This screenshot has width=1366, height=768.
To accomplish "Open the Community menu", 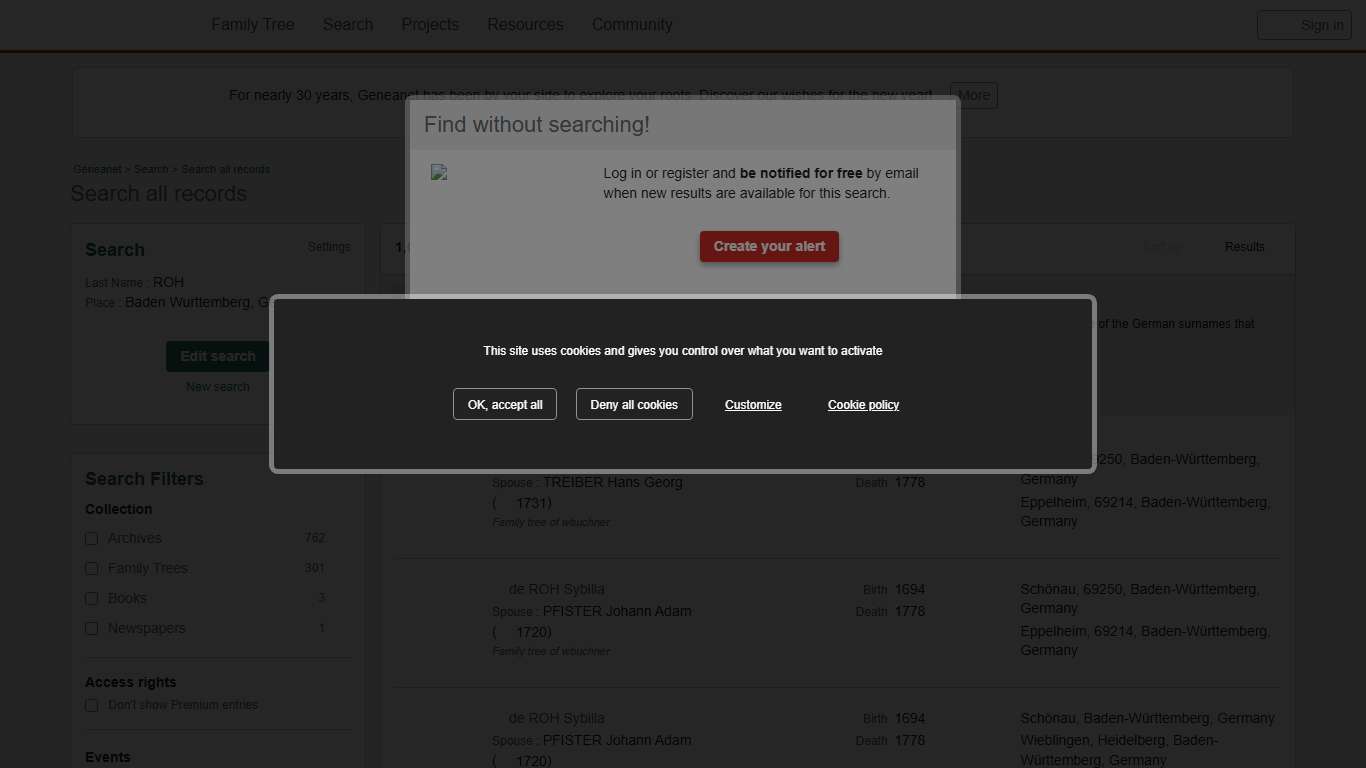I will click(x=632, y=25).
